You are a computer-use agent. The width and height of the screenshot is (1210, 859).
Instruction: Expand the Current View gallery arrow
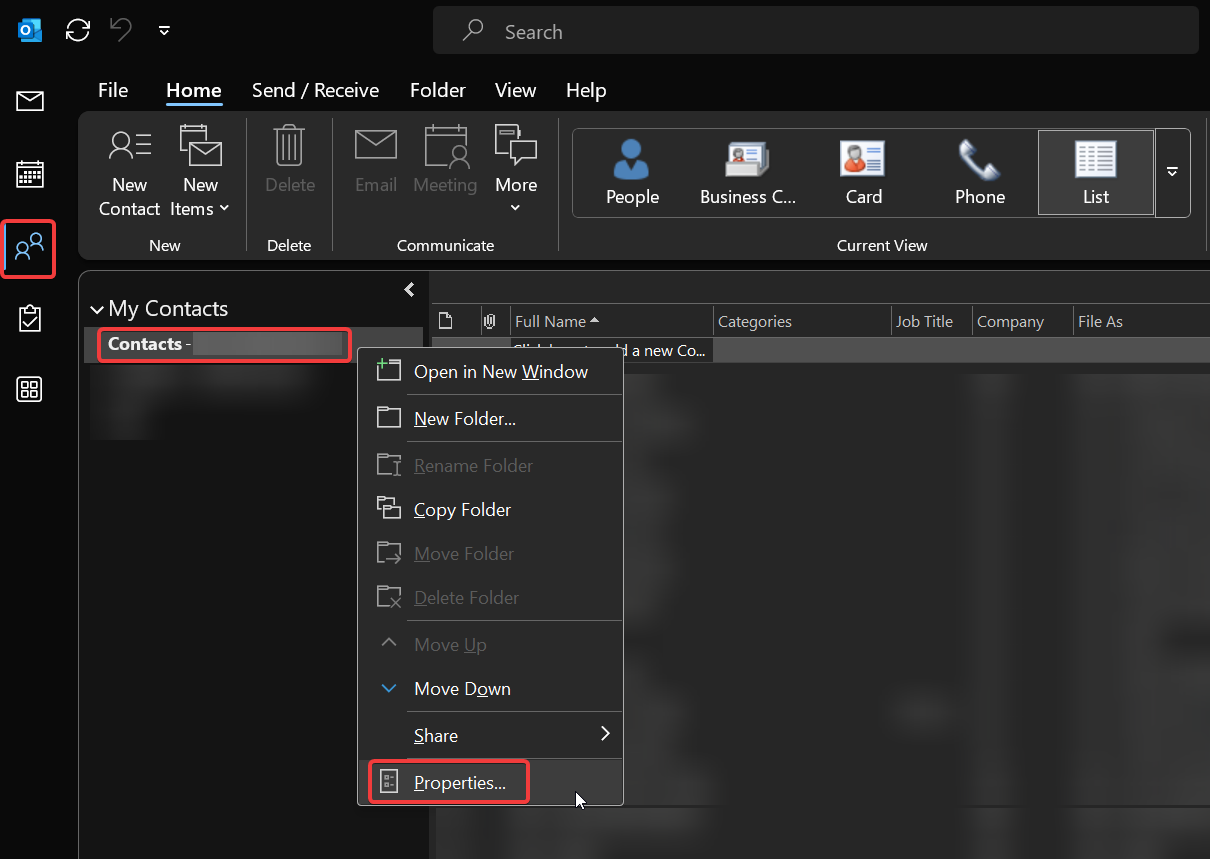click(1172, 172)
